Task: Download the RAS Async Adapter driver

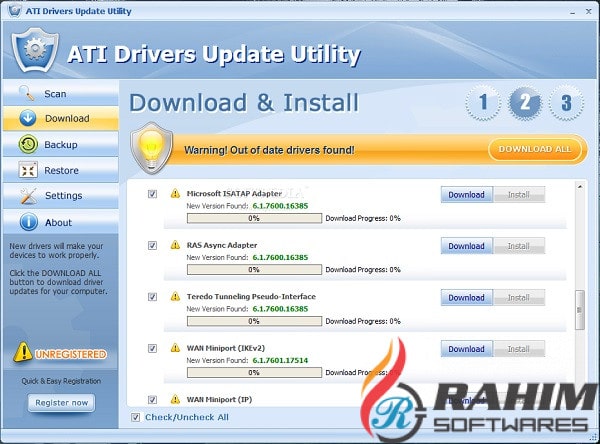Action: 466,246
